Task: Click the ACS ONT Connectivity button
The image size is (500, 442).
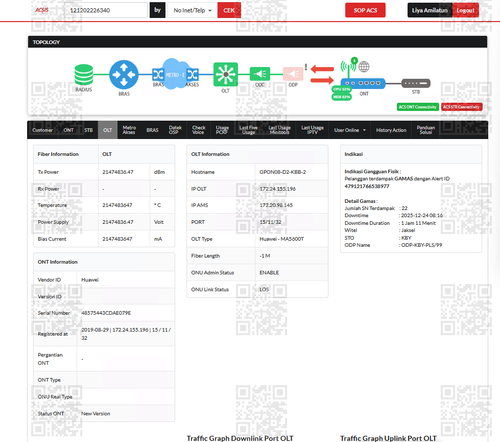Action: (x=418, y=107)
